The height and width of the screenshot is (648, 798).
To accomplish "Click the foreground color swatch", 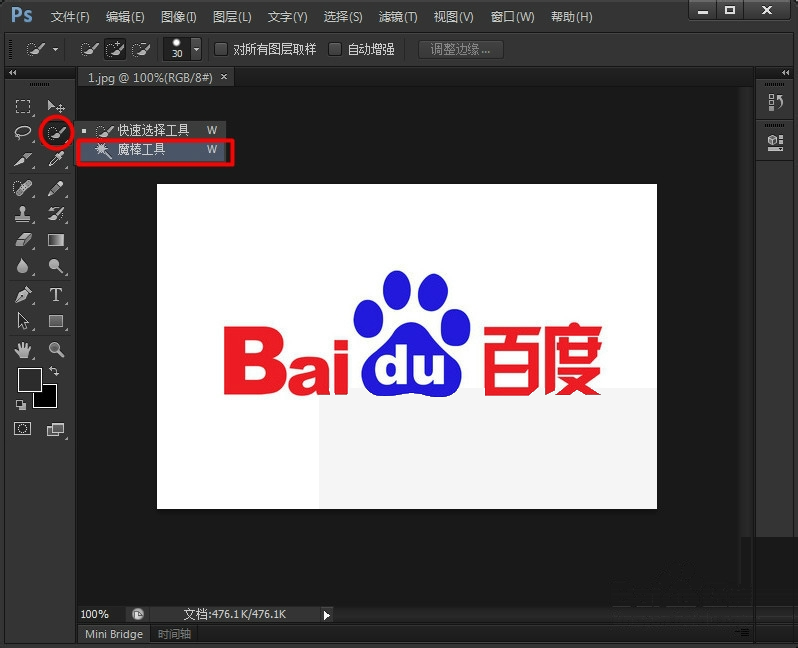I will point(29,379).
